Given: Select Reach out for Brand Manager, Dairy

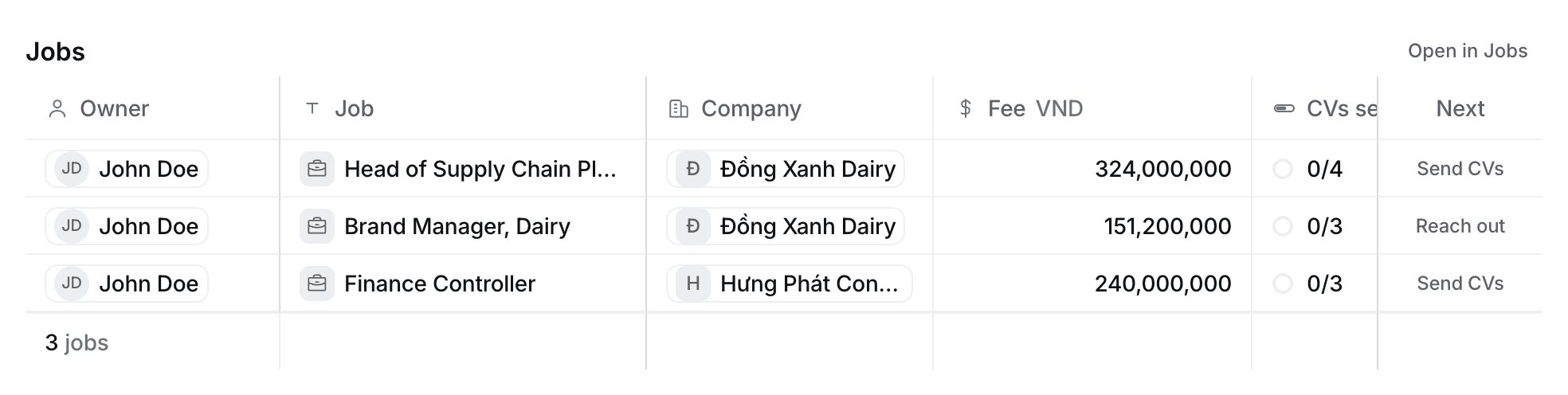Looking at the screenshot, I should coord(1460,226).
